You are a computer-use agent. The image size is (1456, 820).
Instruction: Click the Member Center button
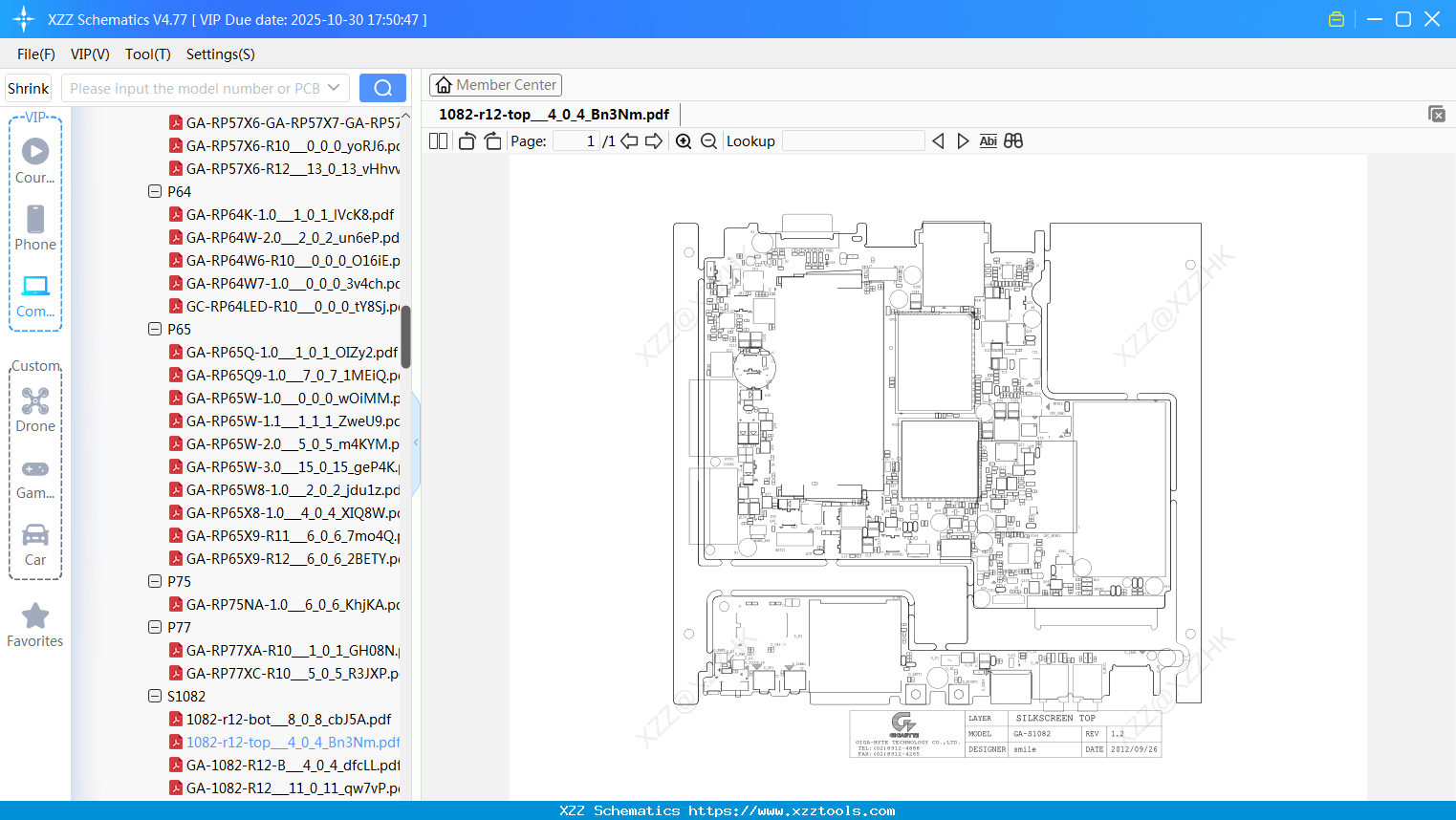(495, 85)
